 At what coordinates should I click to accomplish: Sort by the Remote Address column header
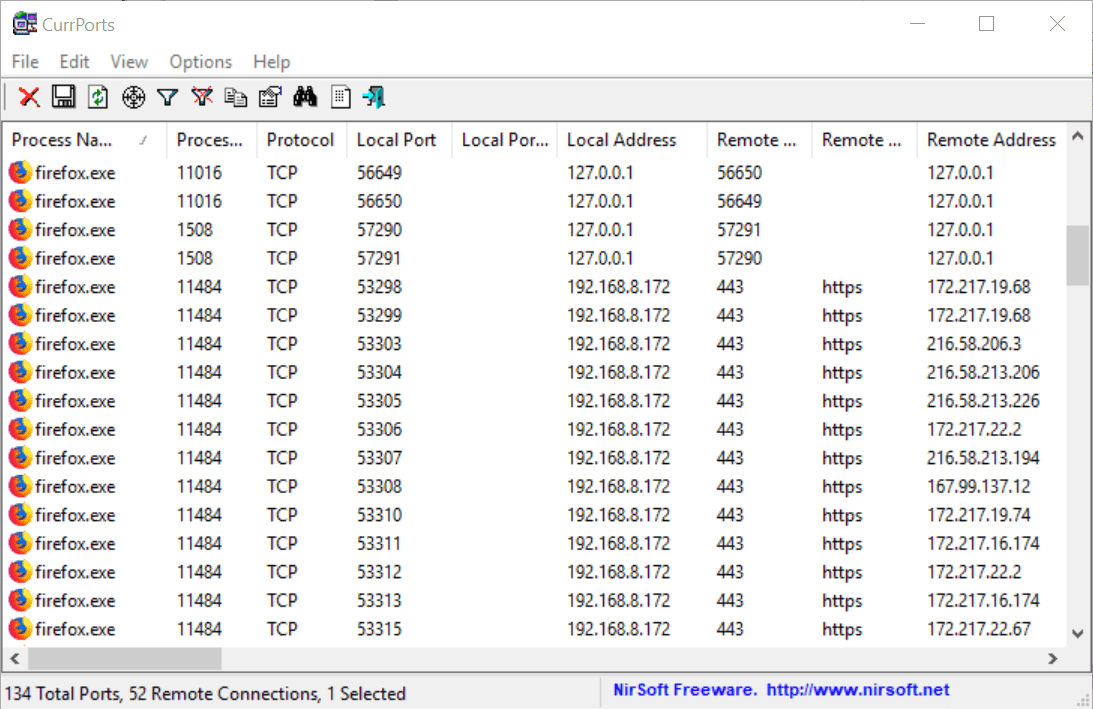991,140
